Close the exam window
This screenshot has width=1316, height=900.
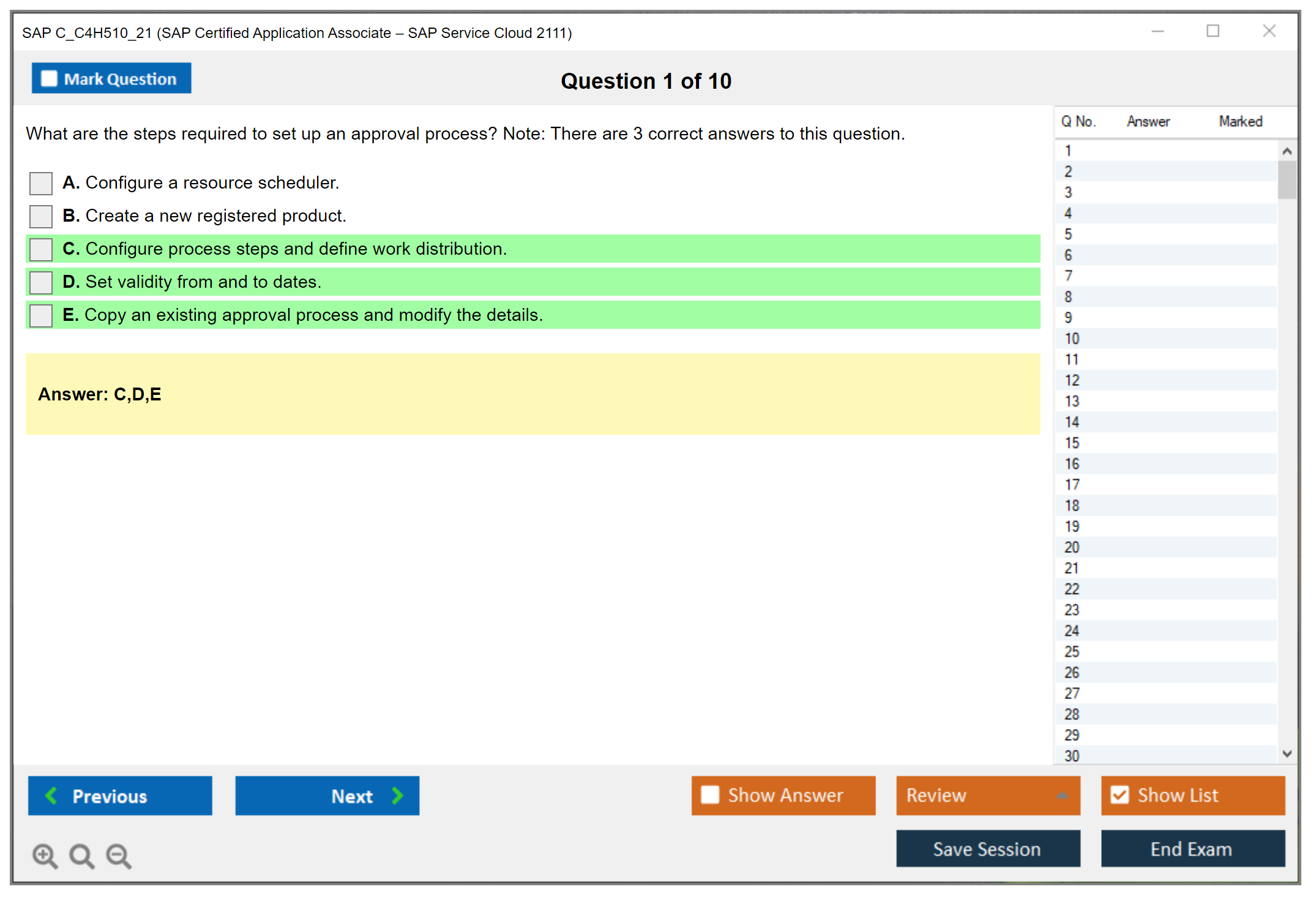(x=1269, y=31)
